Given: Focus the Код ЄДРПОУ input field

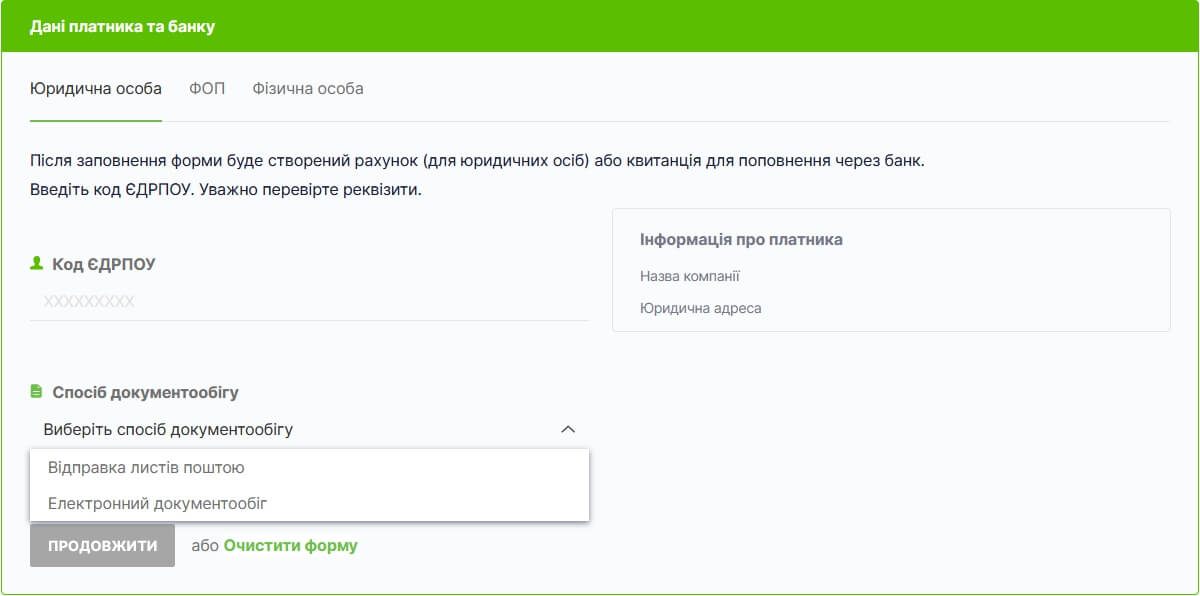Looking at the screenshot, I should click(x=310, y=301).
